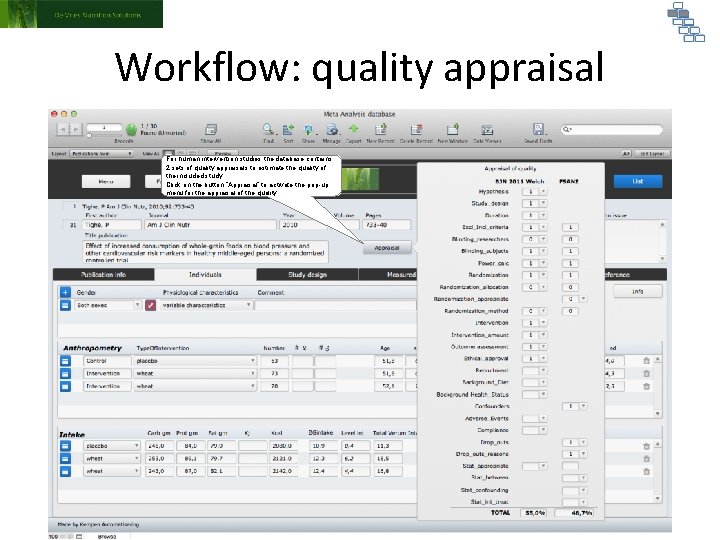Click the green found-set pie icon
The width and height of the screenshot is (720, 540).
point(131,129)
